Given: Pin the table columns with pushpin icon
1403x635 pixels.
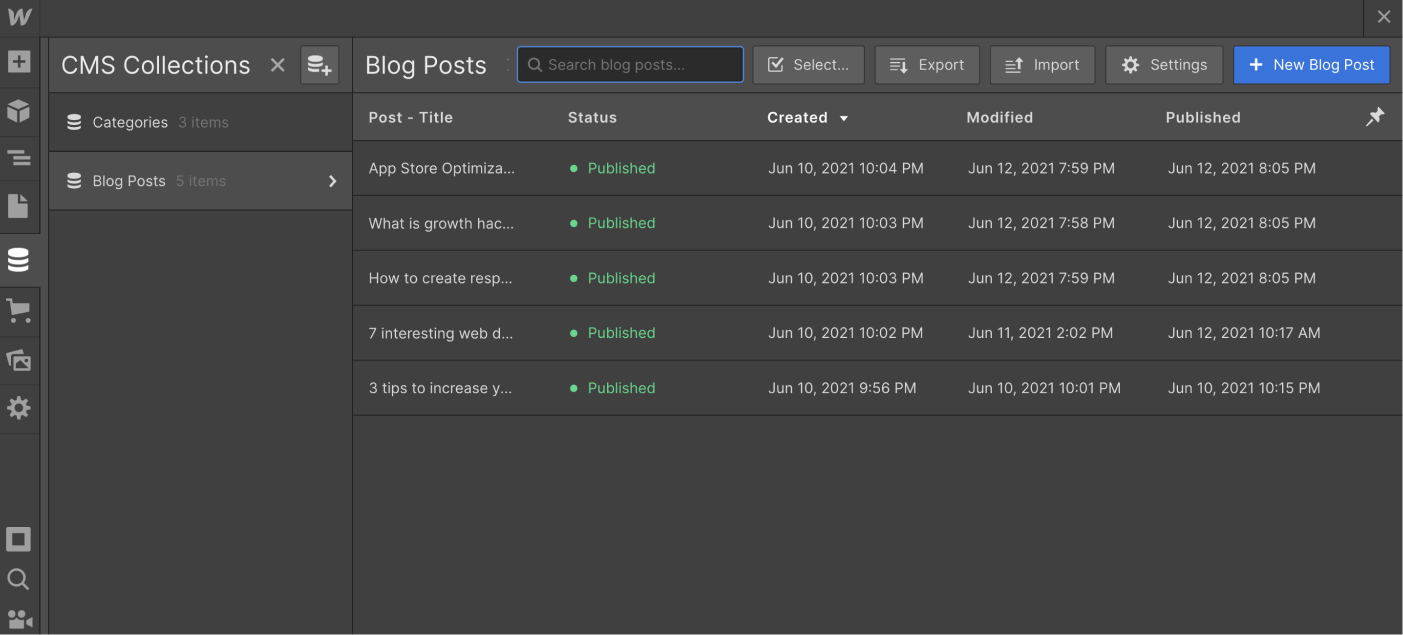Looking at the screenshot, I should click(1375, 117).
